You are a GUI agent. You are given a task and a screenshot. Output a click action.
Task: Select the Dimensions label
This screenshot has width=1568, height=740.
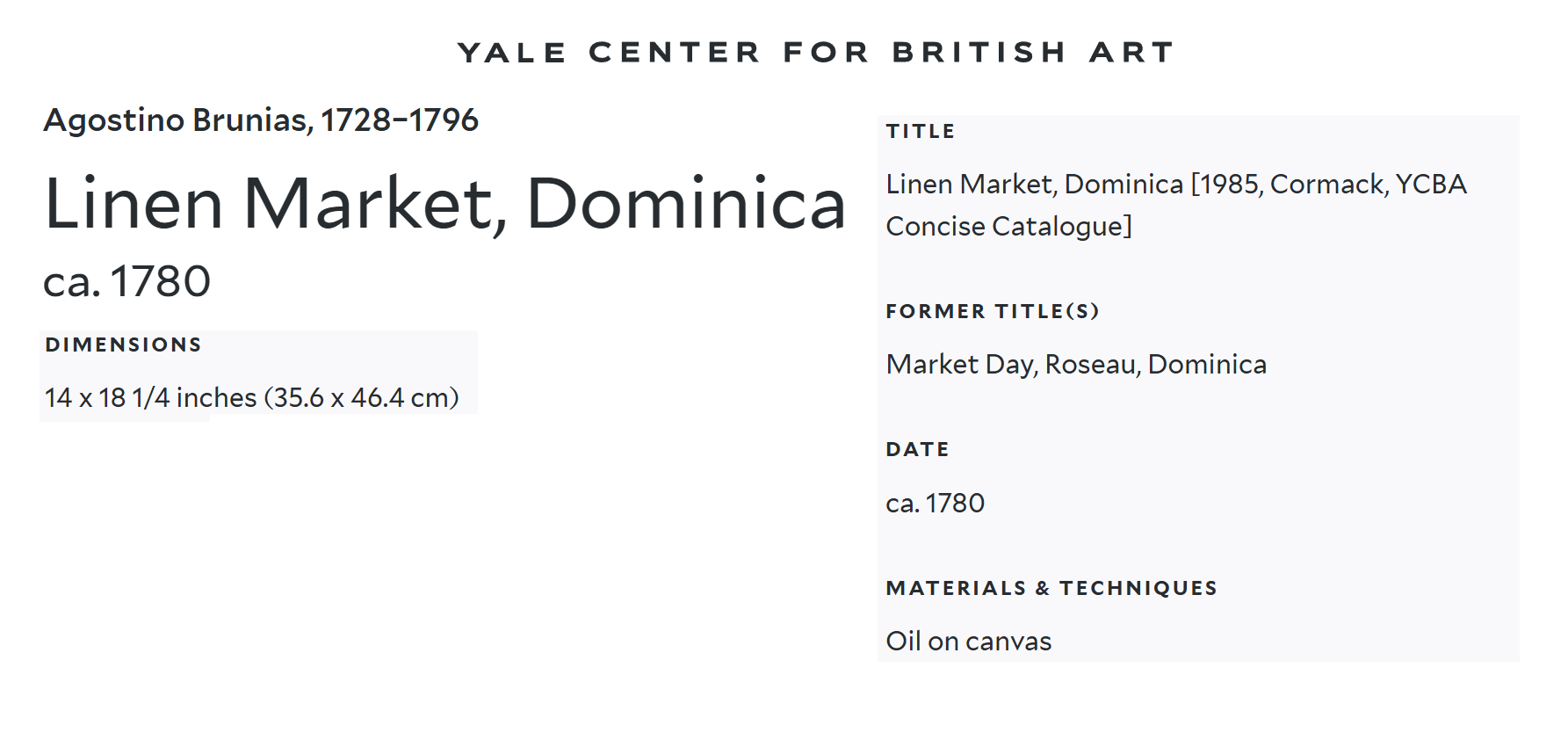pyautogui.click(x=124, y=345)
